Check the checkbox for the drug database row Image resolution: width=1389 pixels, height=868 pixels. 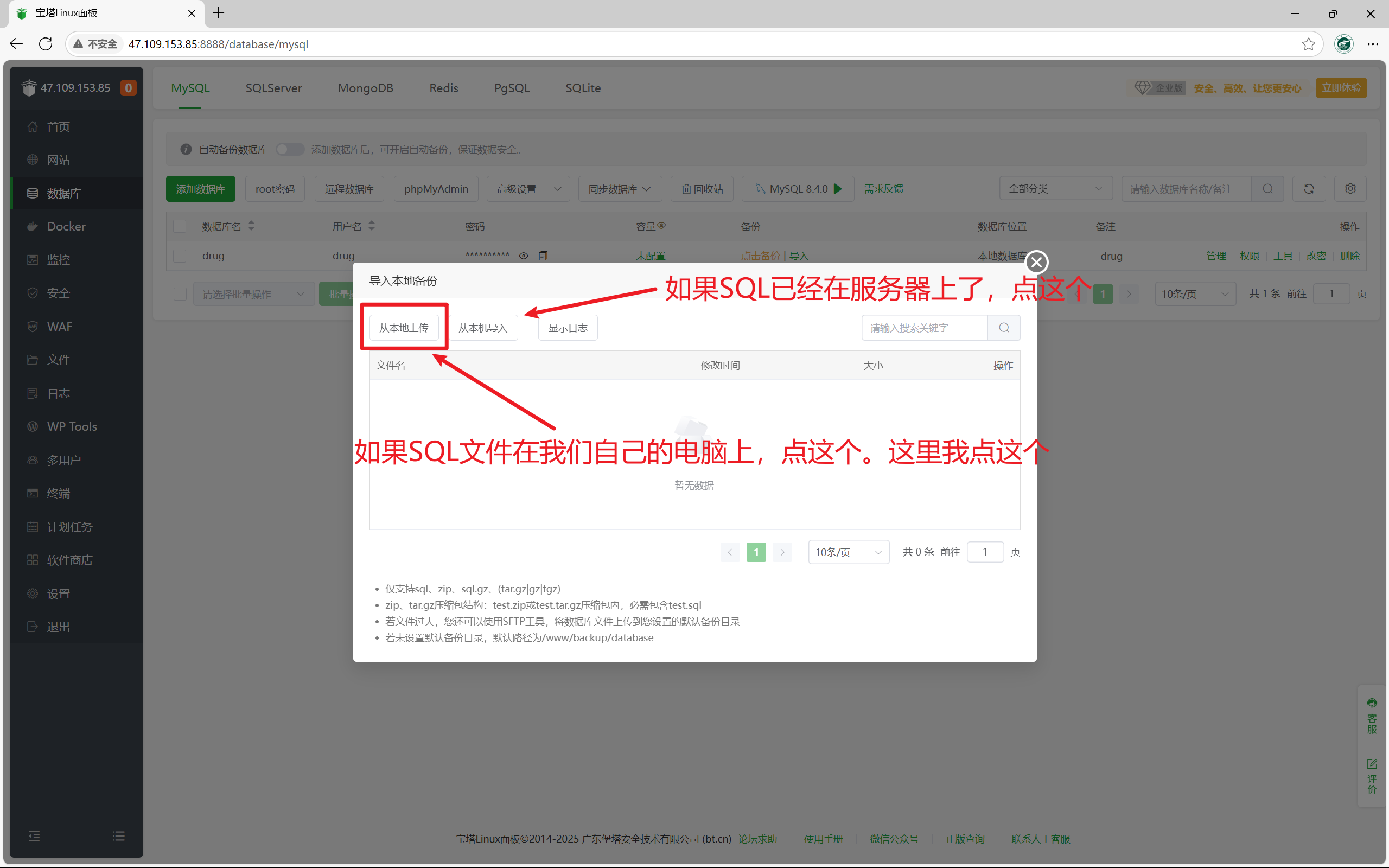pyautogui.click(x=180, y=256)
